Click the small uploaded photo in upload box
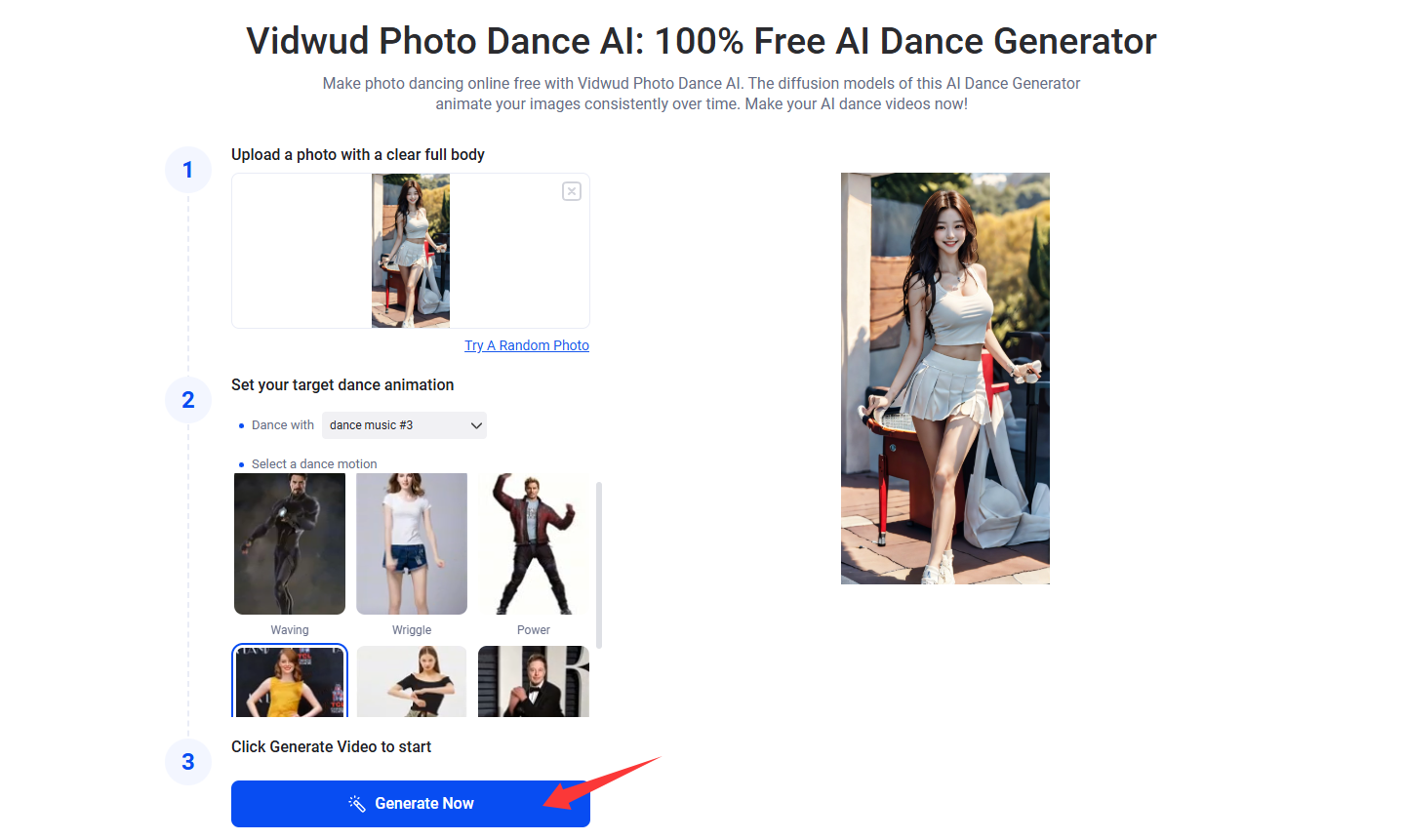This screenshot has height=840, width=1405. tap(411, 251)
